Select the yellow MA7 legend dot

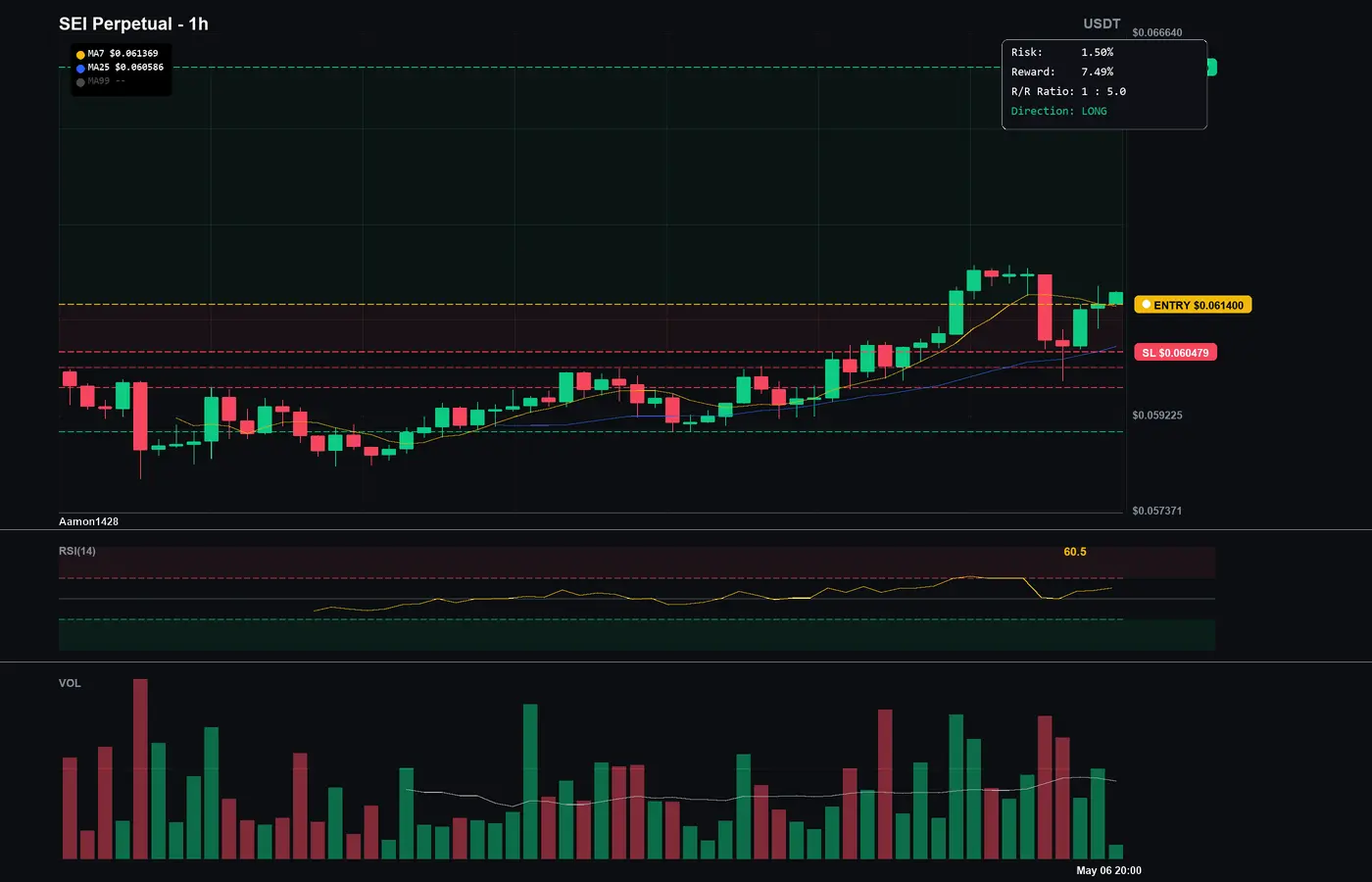tap(80, 55)
